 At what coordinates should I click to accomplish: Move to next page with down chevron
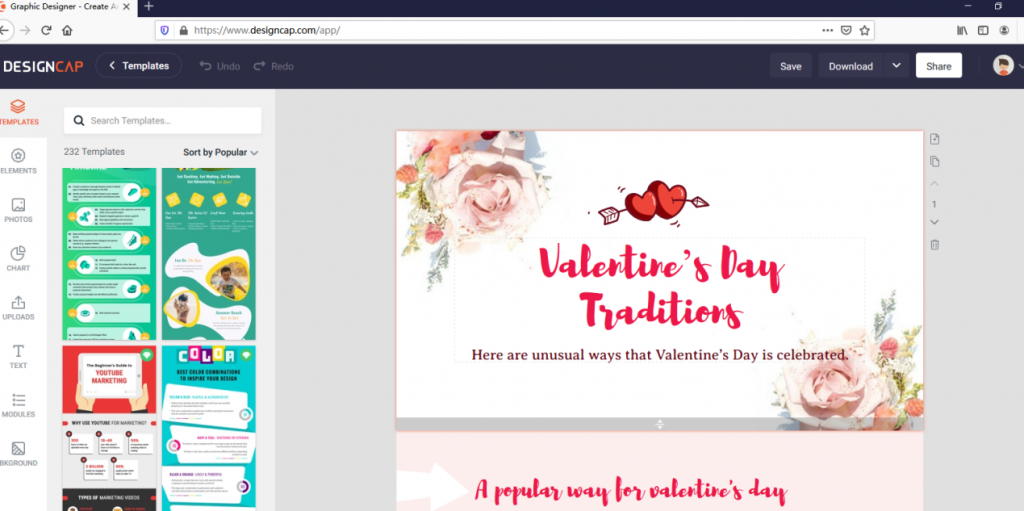click(x=934, y=222)
